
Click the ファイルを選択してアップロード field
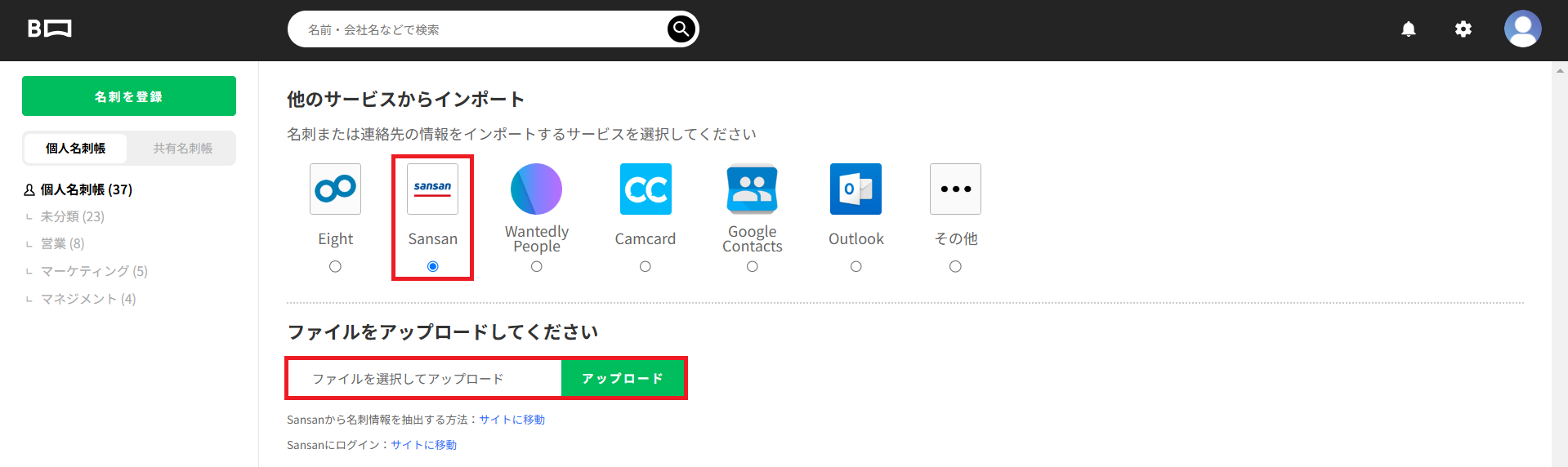pos(425,379)
